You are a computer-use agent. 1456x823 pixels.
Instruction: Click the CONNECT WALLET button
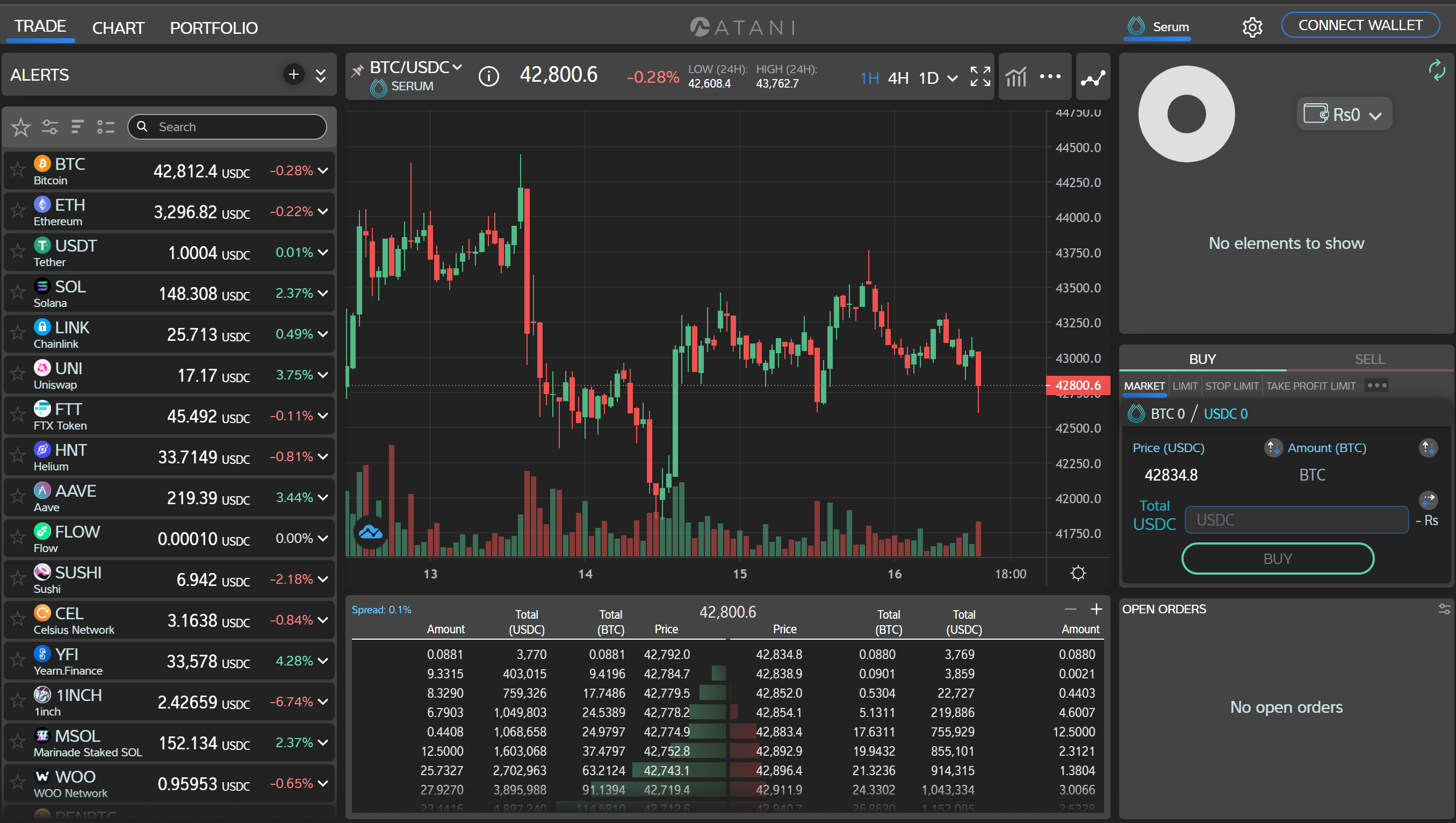[1360, 25]
